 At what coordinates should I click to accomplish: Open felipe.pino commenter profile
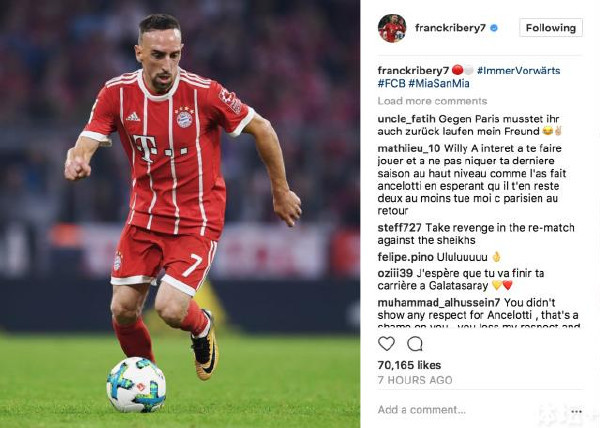coord(405,257)
